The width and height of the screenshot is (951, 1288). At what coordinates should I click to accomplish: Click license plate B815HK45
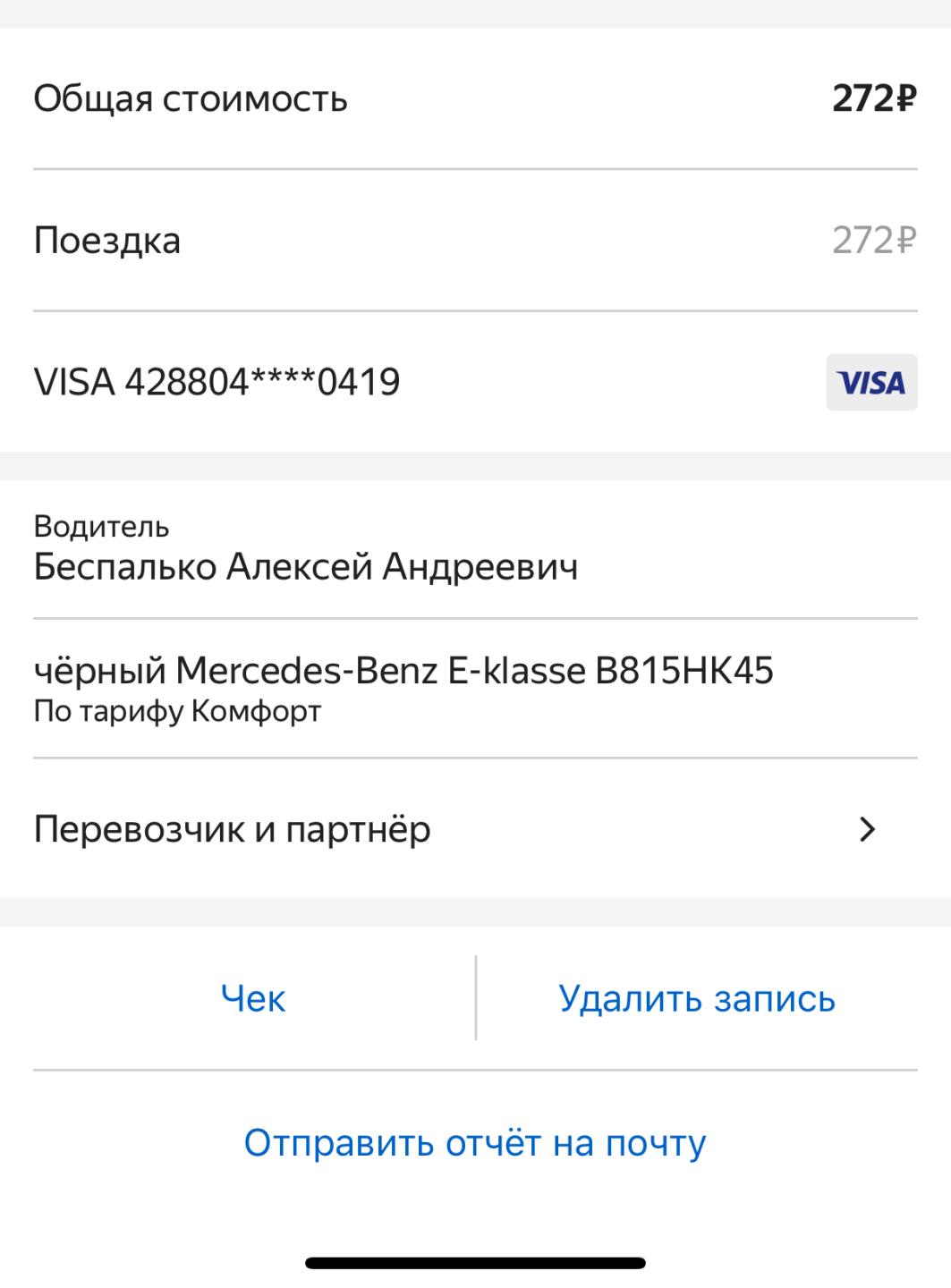point(684,671)
